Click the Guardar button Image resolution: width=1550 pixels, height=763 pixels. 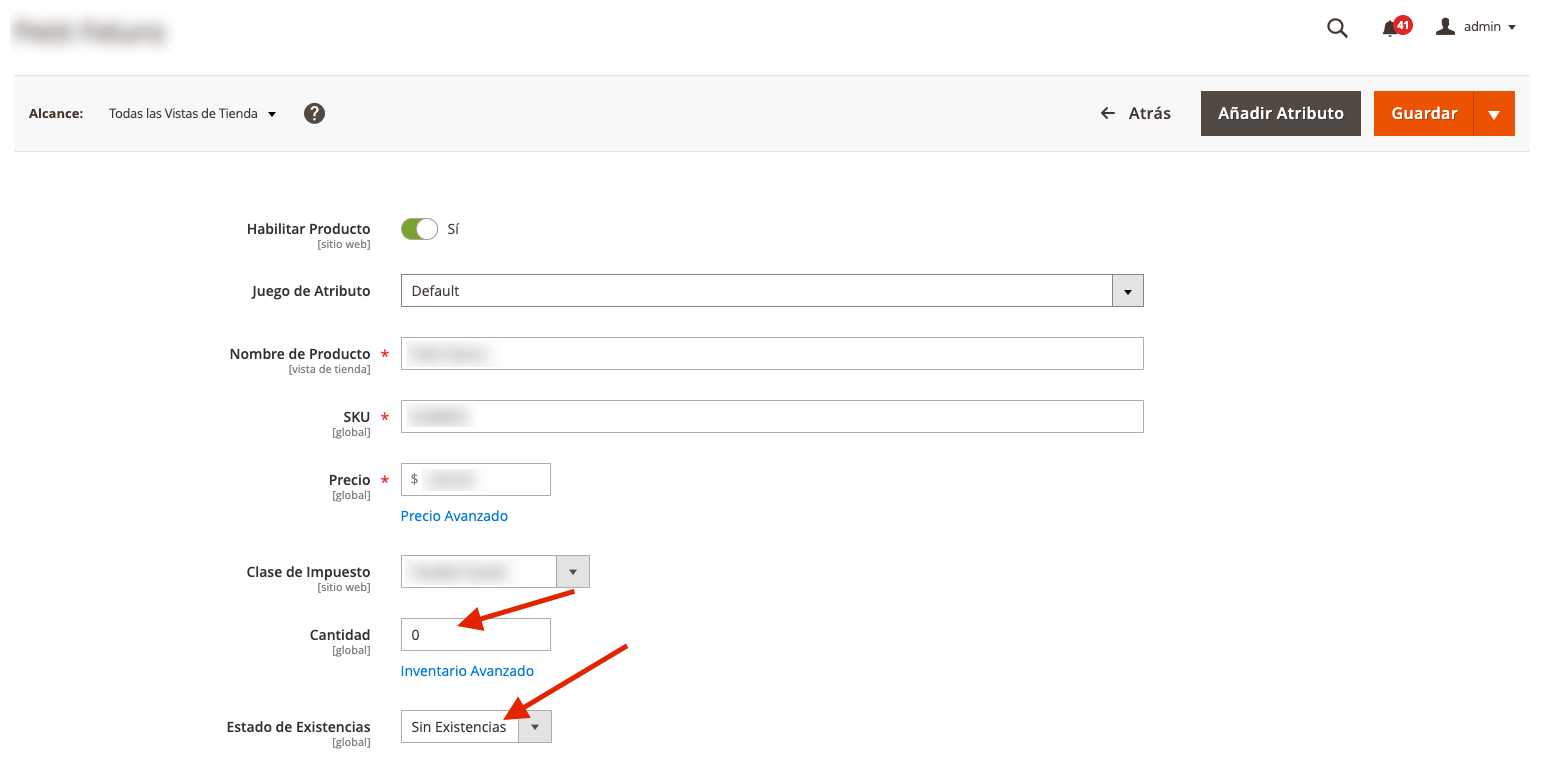1423,113
